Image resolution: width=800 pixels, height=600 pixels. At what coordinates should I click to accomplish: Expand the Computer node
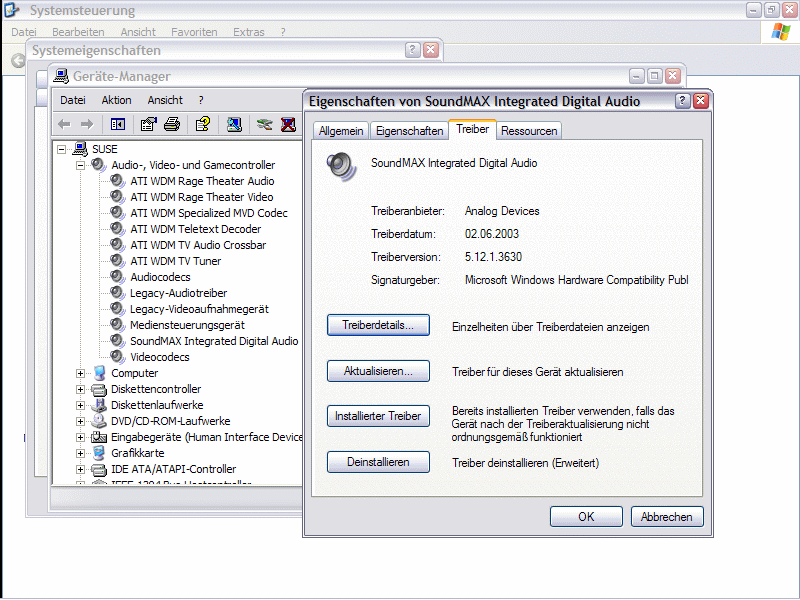(x=80, y=373)
